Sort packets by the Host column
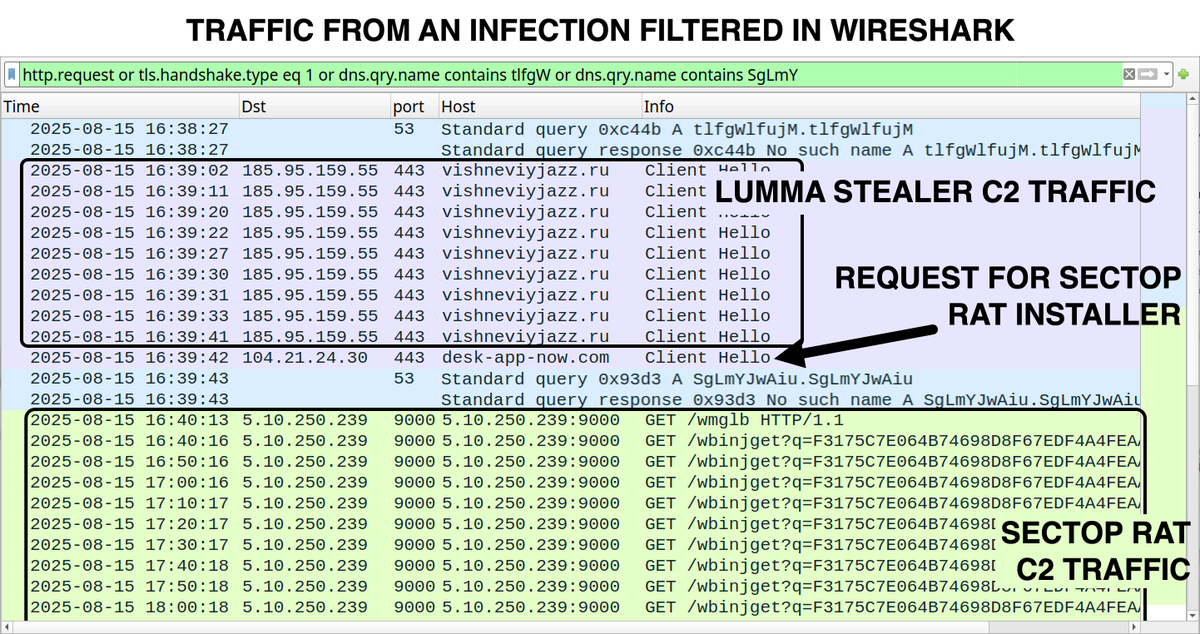Screen dimensions: 1200x634 coord(540,106)
